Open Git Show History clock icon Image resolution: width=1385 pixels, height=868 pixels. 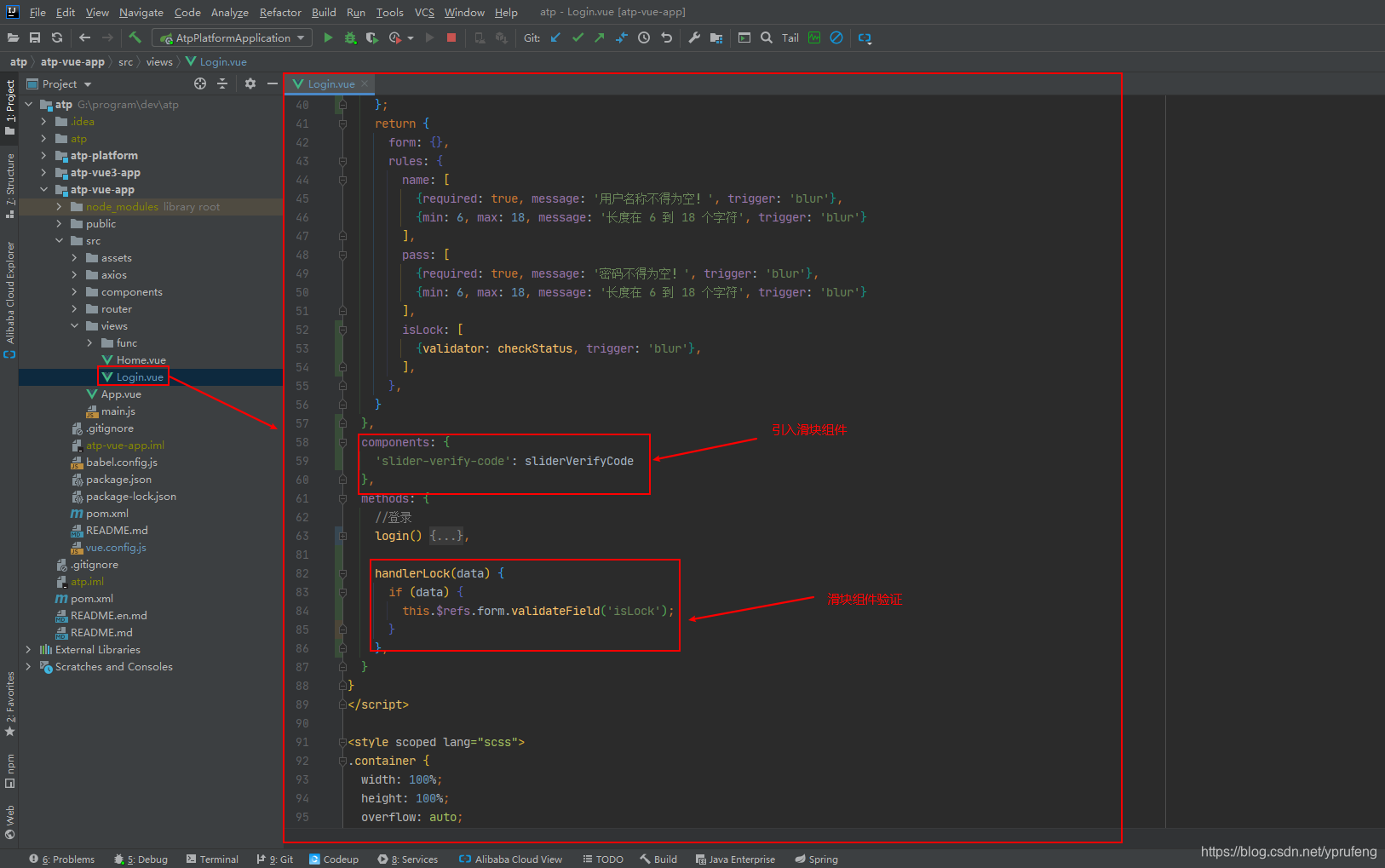point(644,37)
